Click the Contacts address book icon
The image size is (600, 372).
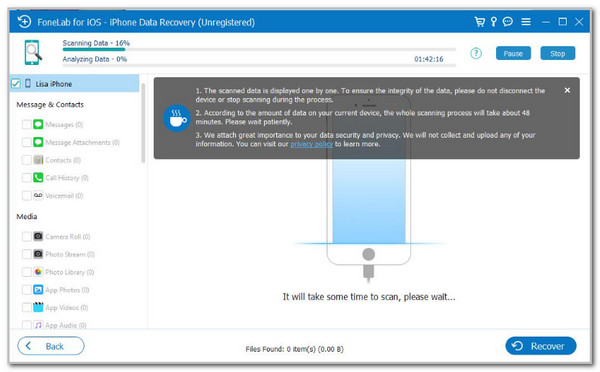pyautogui.click(x=38, y=160)
